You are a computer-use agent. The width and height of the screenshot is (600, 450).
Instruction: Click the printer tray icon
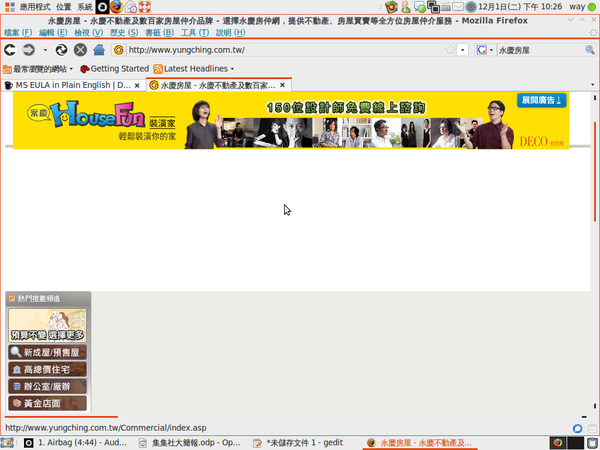[x=446, y=7]
